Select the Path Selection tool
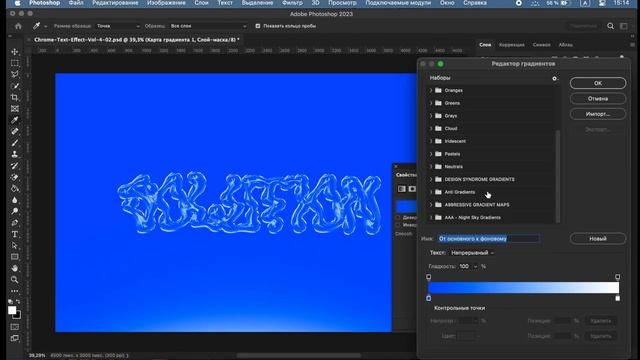Image resolution: width=640 pixels, height=360 pixels. click(15, 245)
